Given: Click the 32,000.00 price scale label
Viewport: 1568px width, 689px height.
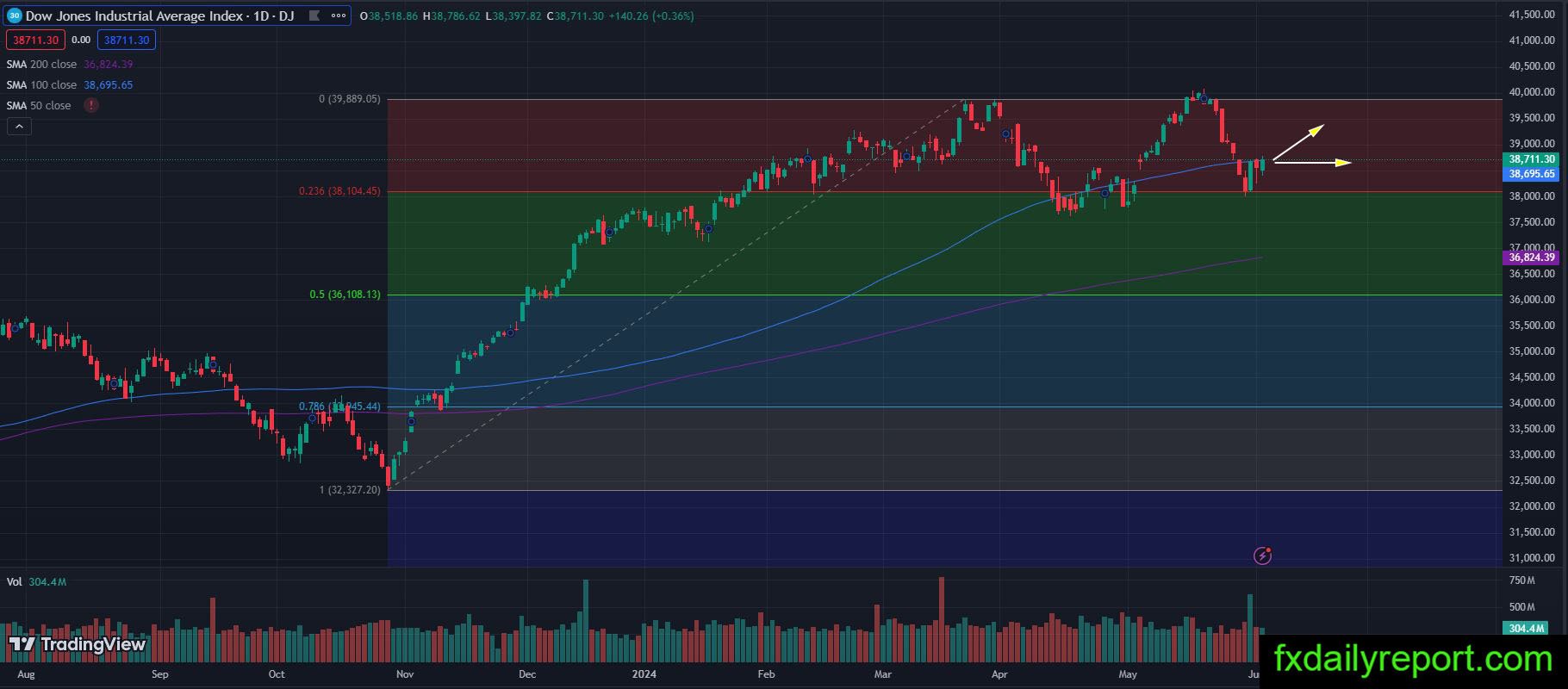Looking at the screenshot, I should click(1532, 506).
